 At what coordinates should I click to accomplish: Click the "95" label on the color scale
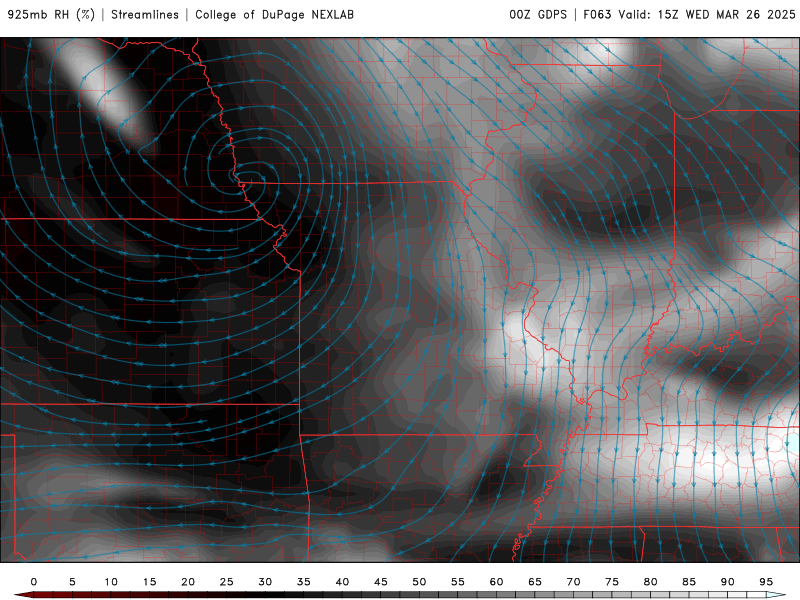pyautogui.click(x=766, y=582)
